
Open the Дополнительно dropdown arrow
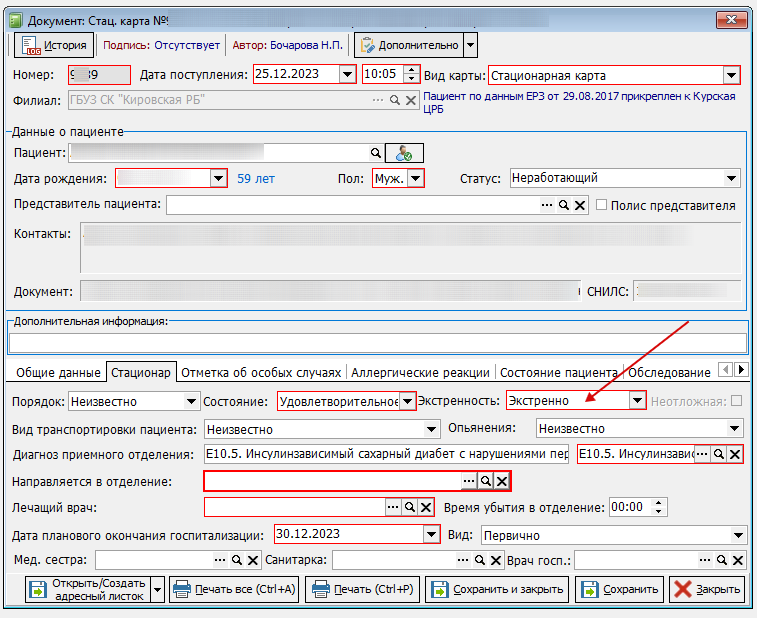click(470, 45)
